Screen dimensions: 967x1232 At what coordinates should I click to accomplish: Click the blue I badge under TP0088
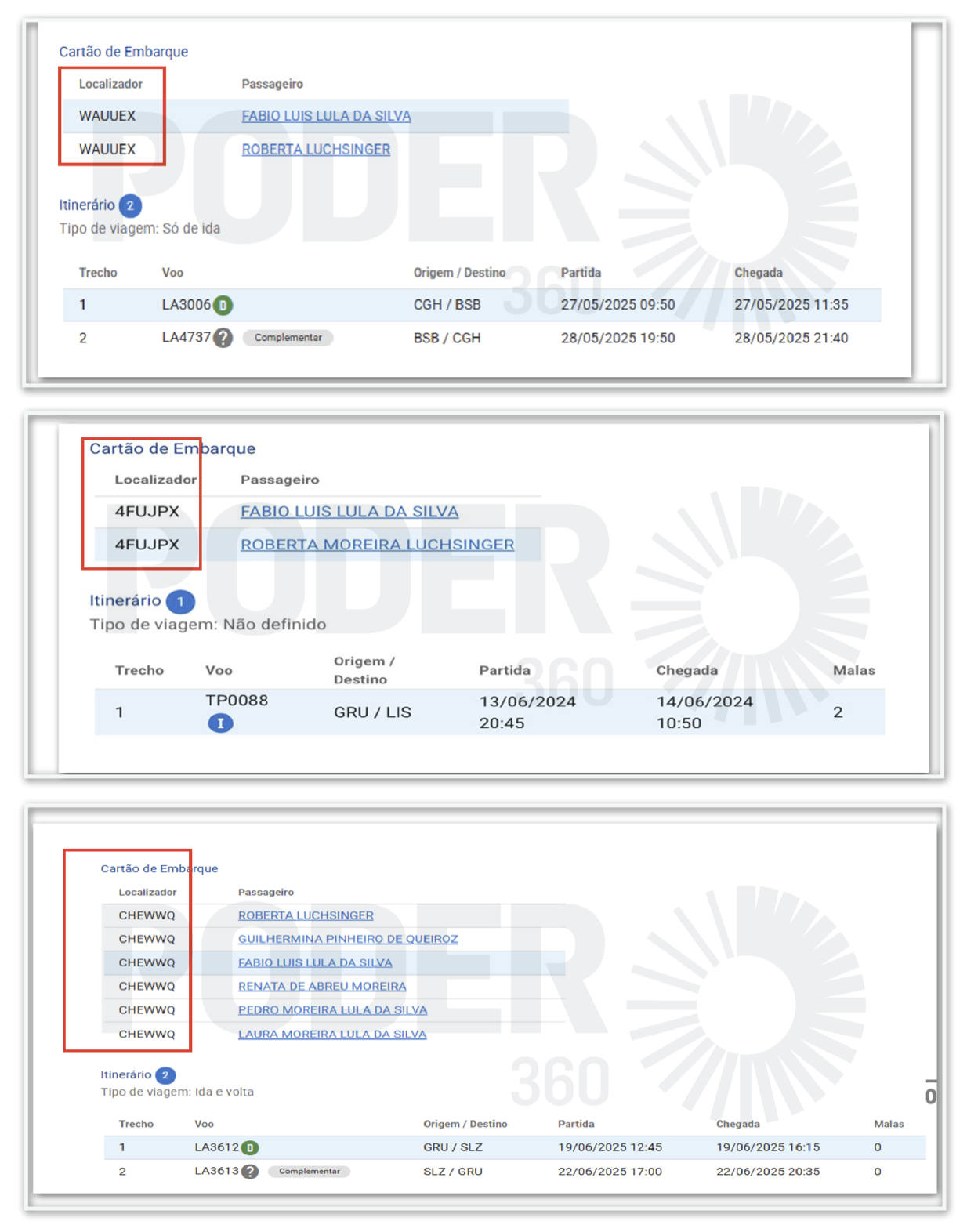[220, 723]
